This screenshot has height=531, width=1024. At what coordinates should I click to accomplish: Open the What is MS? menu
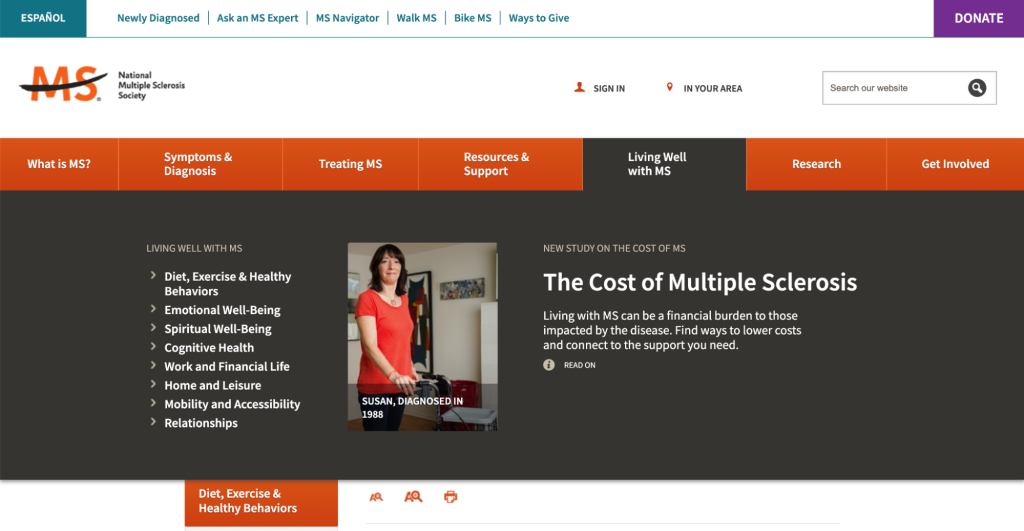point(59,164)
